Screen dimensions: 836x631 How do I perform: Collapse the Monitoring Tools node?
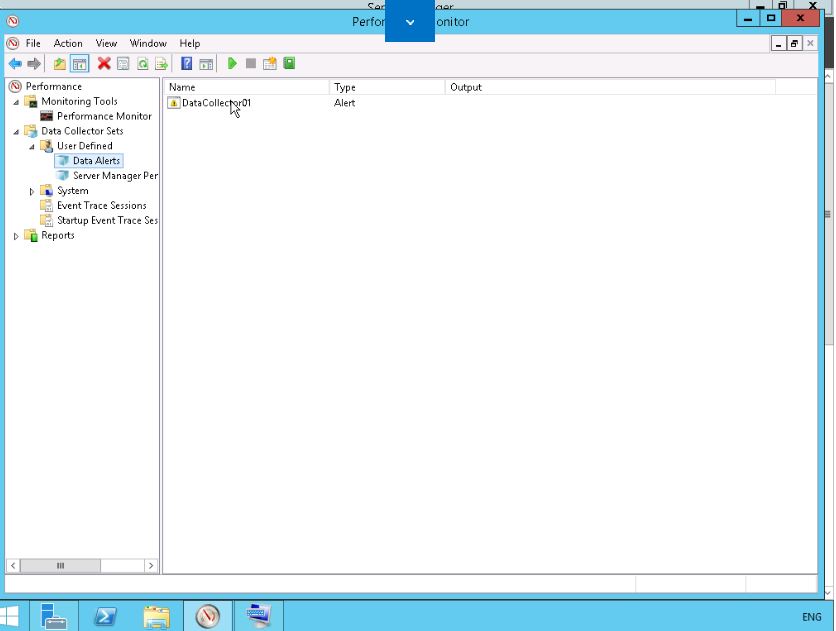pos(16,102)
